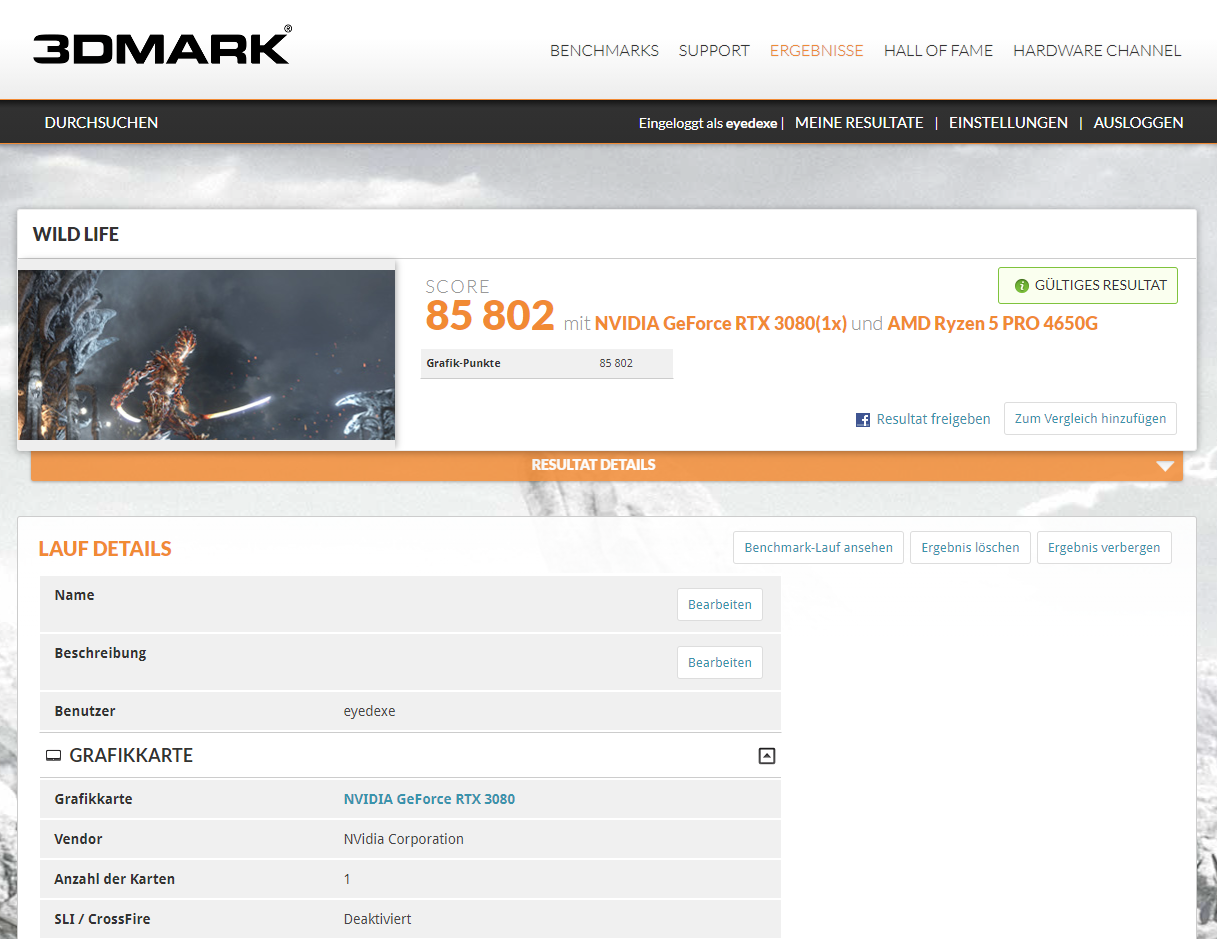
Task: Click the Vendor label
Action: (x=79, y=839)
